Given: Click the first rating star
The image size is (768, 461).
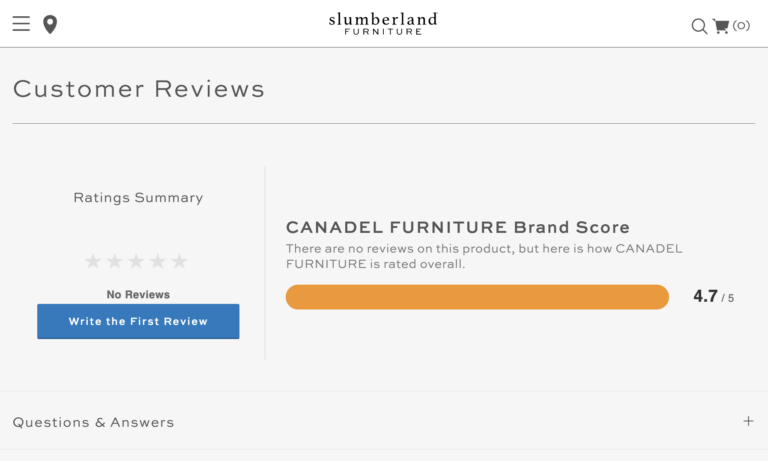Looking at the screenshot, I should click(93, 261).
